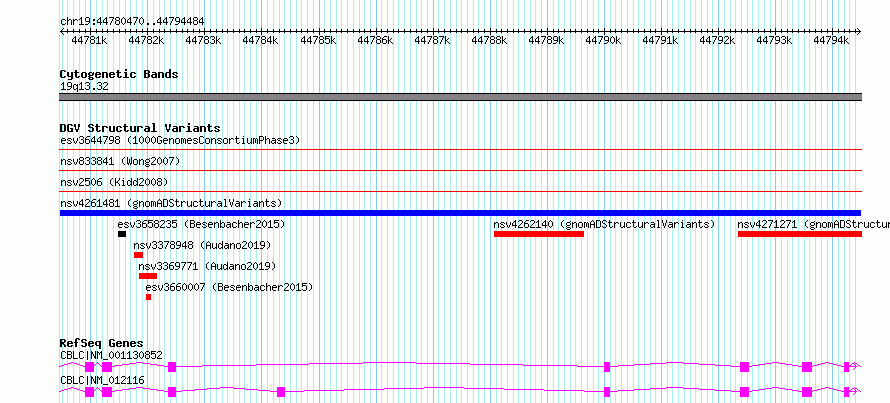Select the Cytogenetic Bands track title
Screen dimensions: 890x403
click(119, 74)
